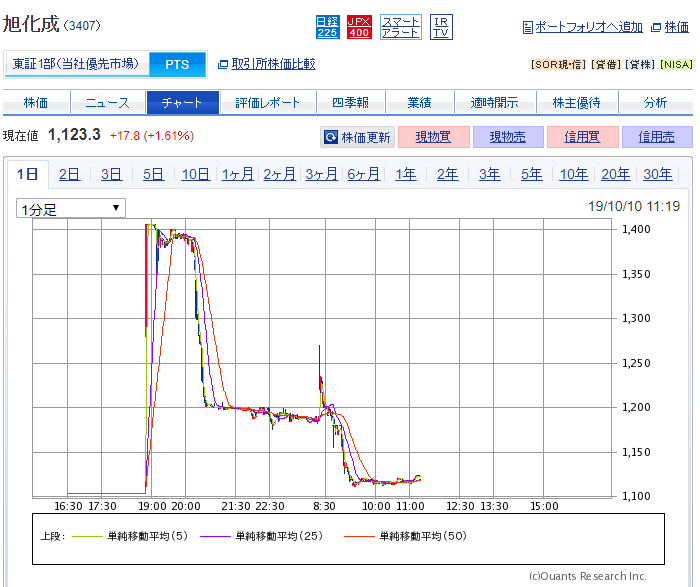Switch to PTS market tab
Screen dimensions: 700x587
pyautogui.click(x=177, y=64)
